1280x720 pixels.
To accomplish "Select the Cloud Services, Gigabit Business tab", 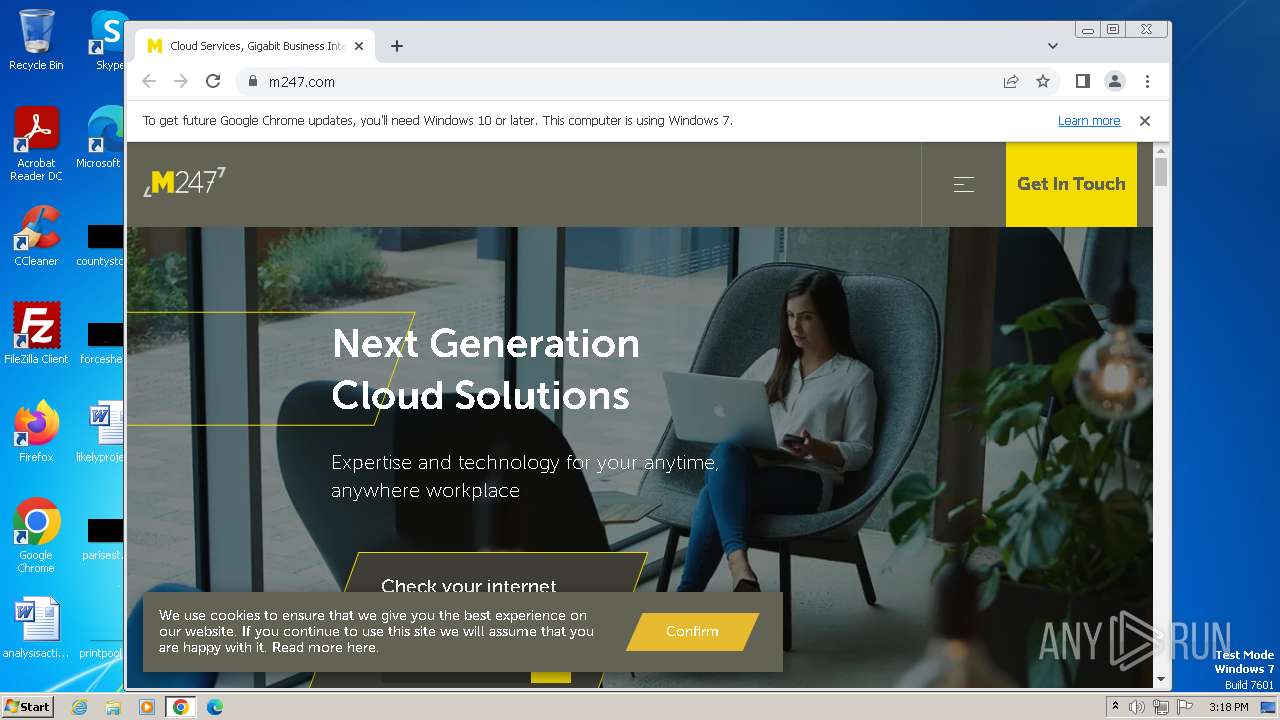I will click(255, 46).
